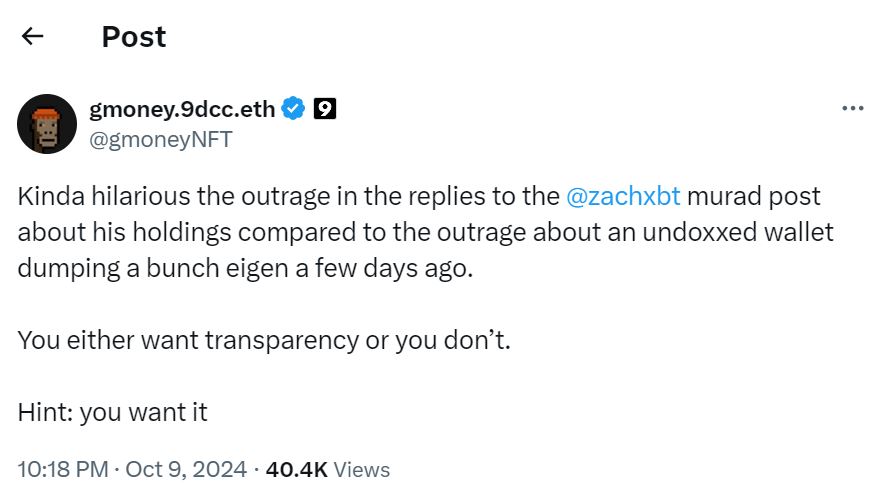
Task: Click the "Hint: you want it" line
Action: click(x=112, y=412)
